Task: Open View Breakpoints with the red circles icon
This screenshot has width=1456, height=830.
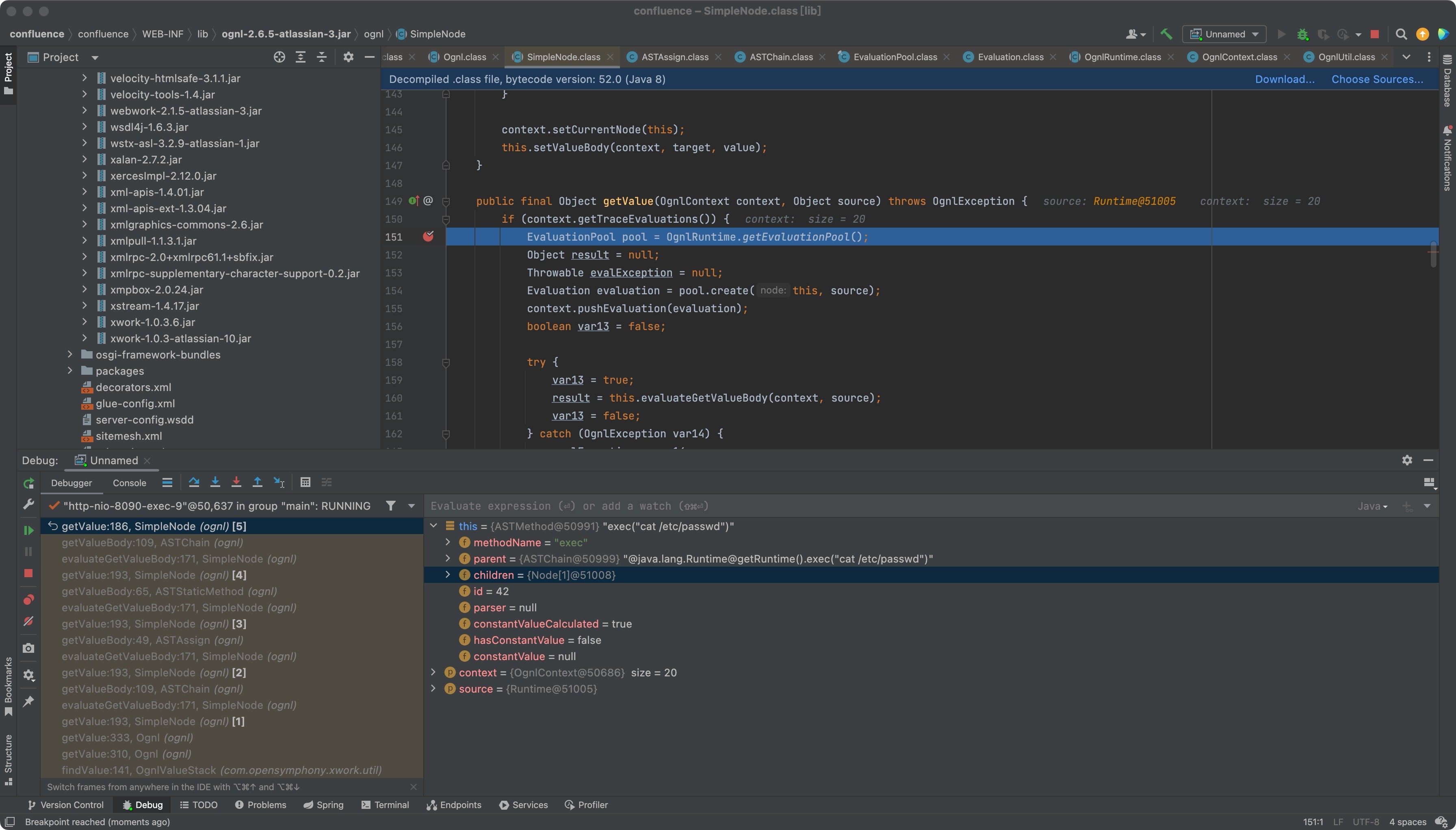Action: pos(28,600)
